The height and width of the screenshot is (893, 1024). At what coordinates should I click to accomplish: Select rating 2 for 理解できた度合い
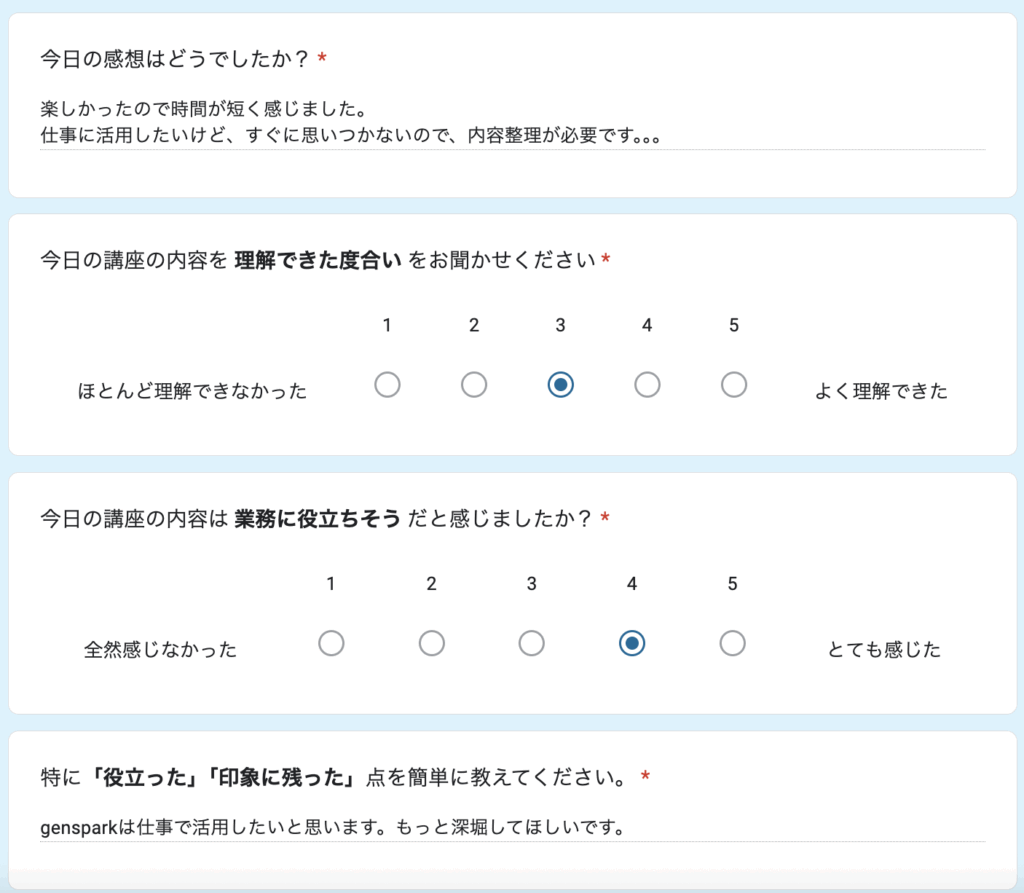(474, 385)
